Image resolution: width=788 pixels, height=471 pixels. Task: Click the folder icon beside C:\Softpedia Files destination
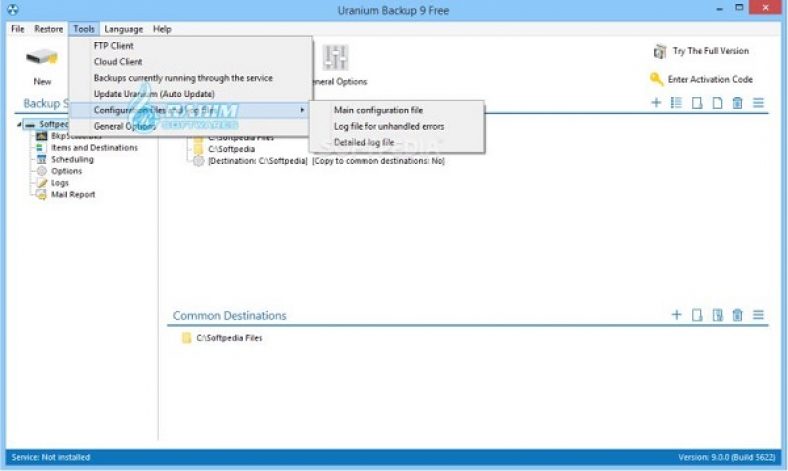coord(186,338)
